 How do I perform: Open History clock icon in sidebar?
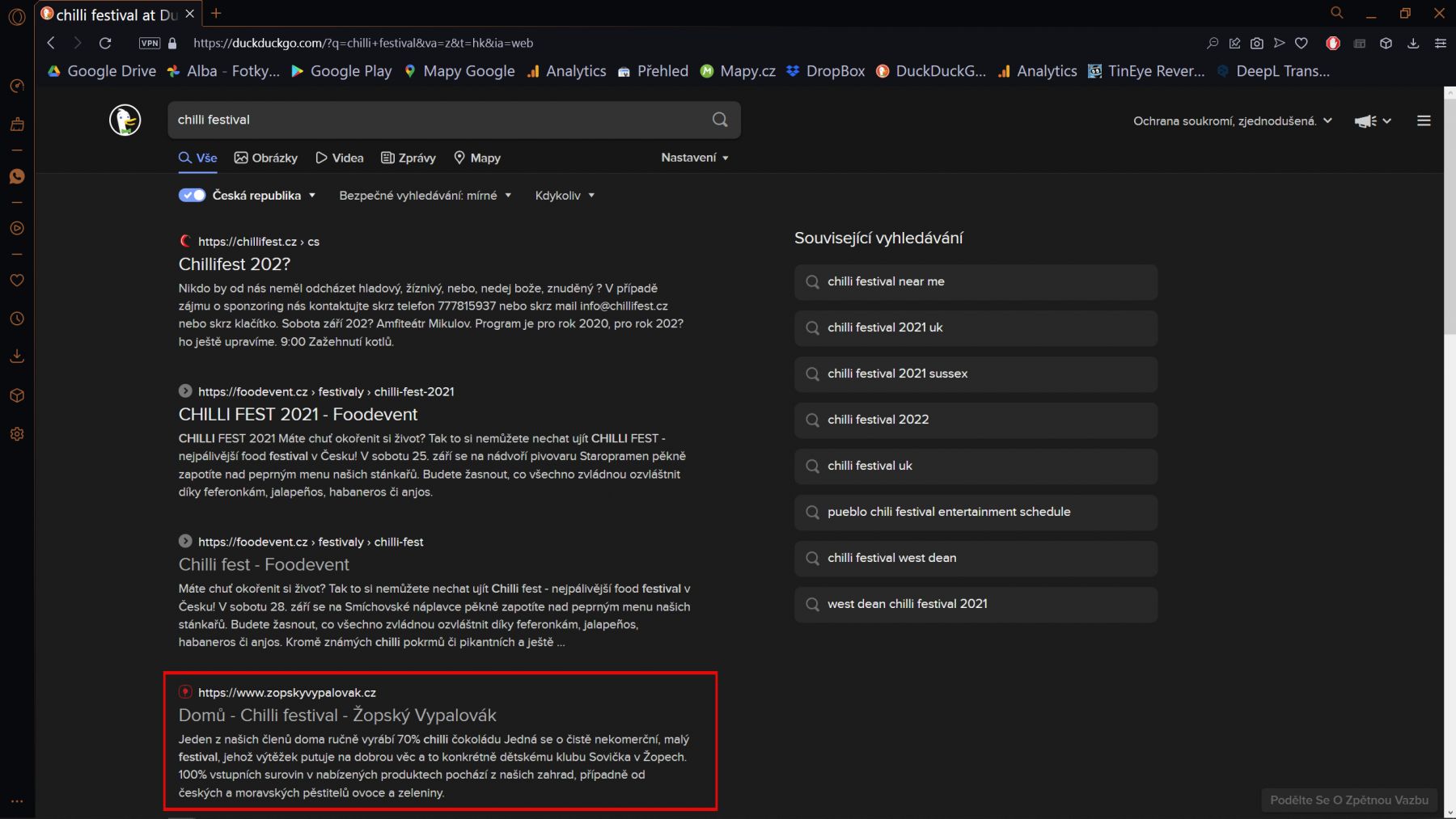[17, 319]
